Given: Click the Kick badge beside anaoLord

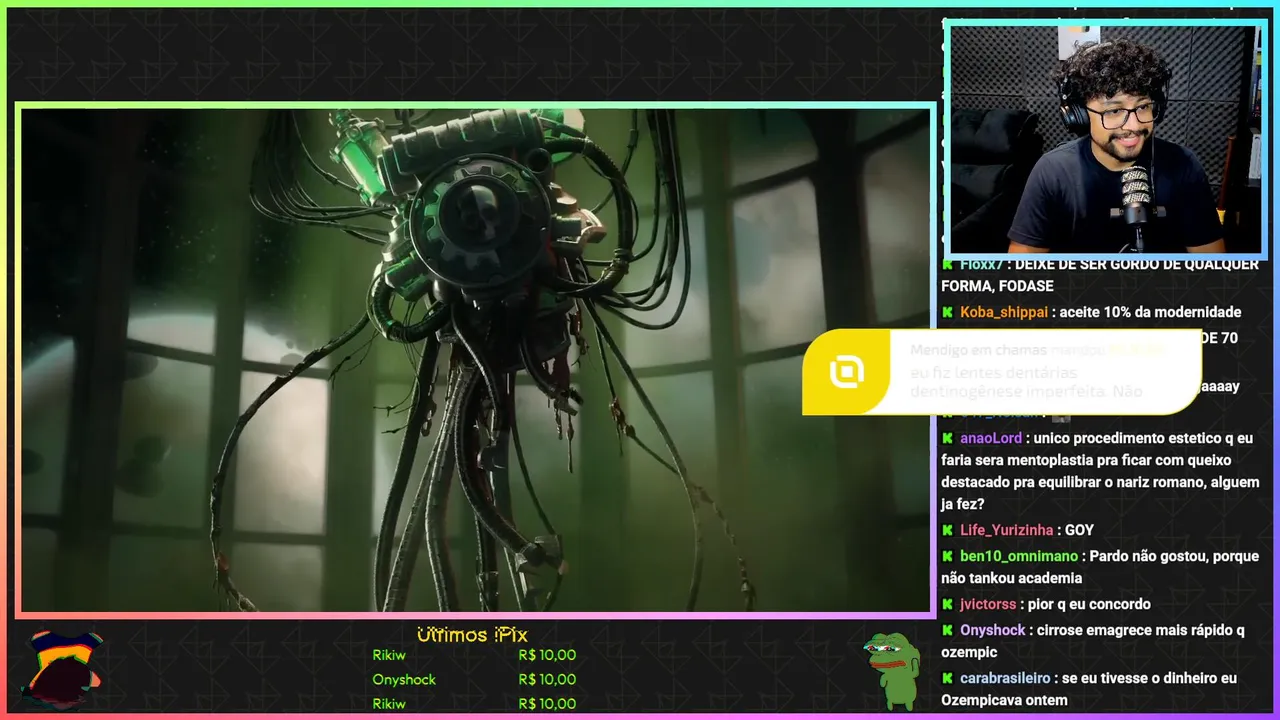Looking at the screenshot, I should click(x=947, y=438).
